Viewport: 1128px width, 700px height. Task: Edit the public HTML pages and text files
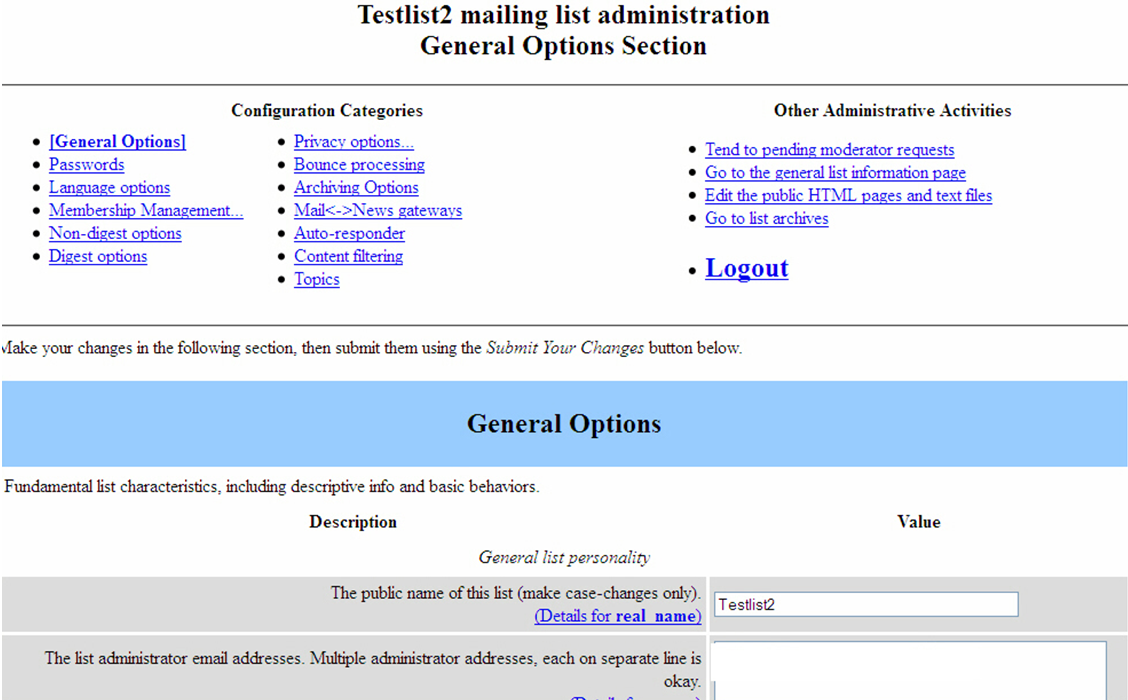(x=848, y=196)
